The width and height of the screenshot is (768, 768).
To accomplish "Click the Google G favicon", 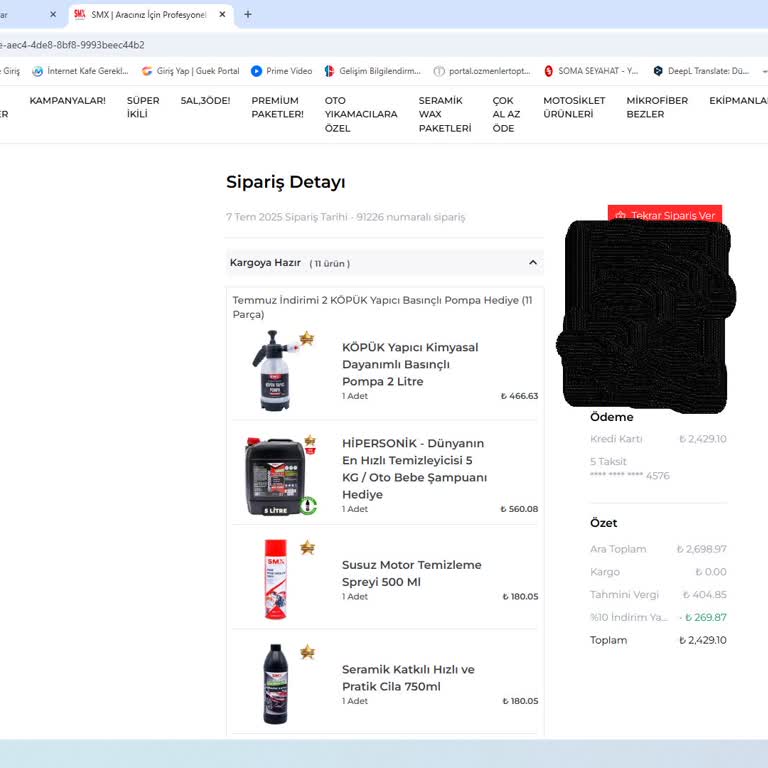I will click(147, 71).
